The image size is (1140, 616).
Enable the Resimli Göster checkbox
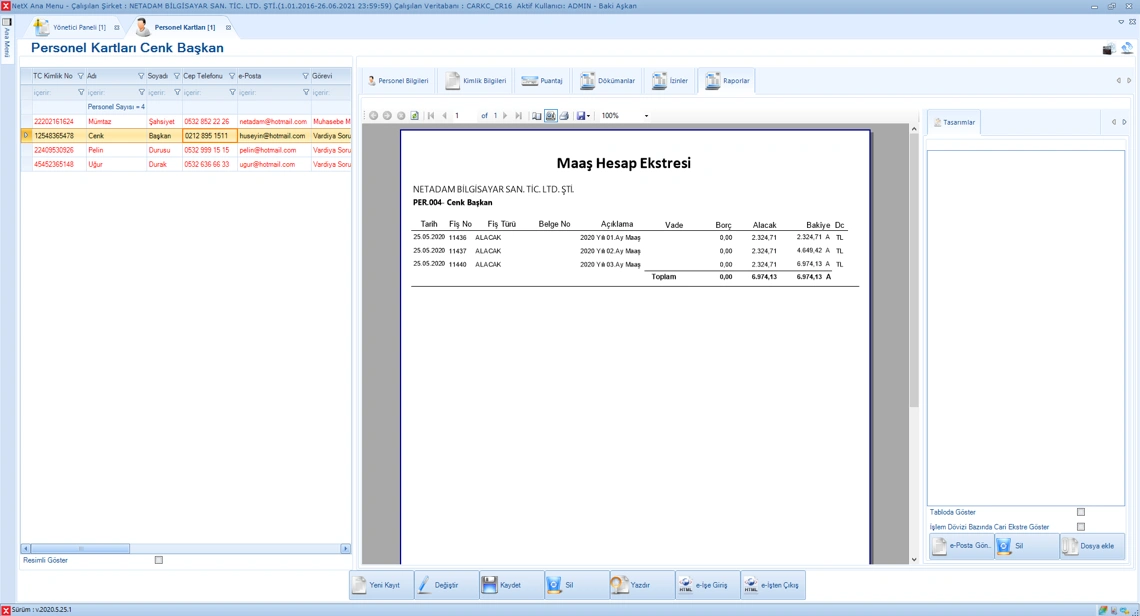point(159,560)
